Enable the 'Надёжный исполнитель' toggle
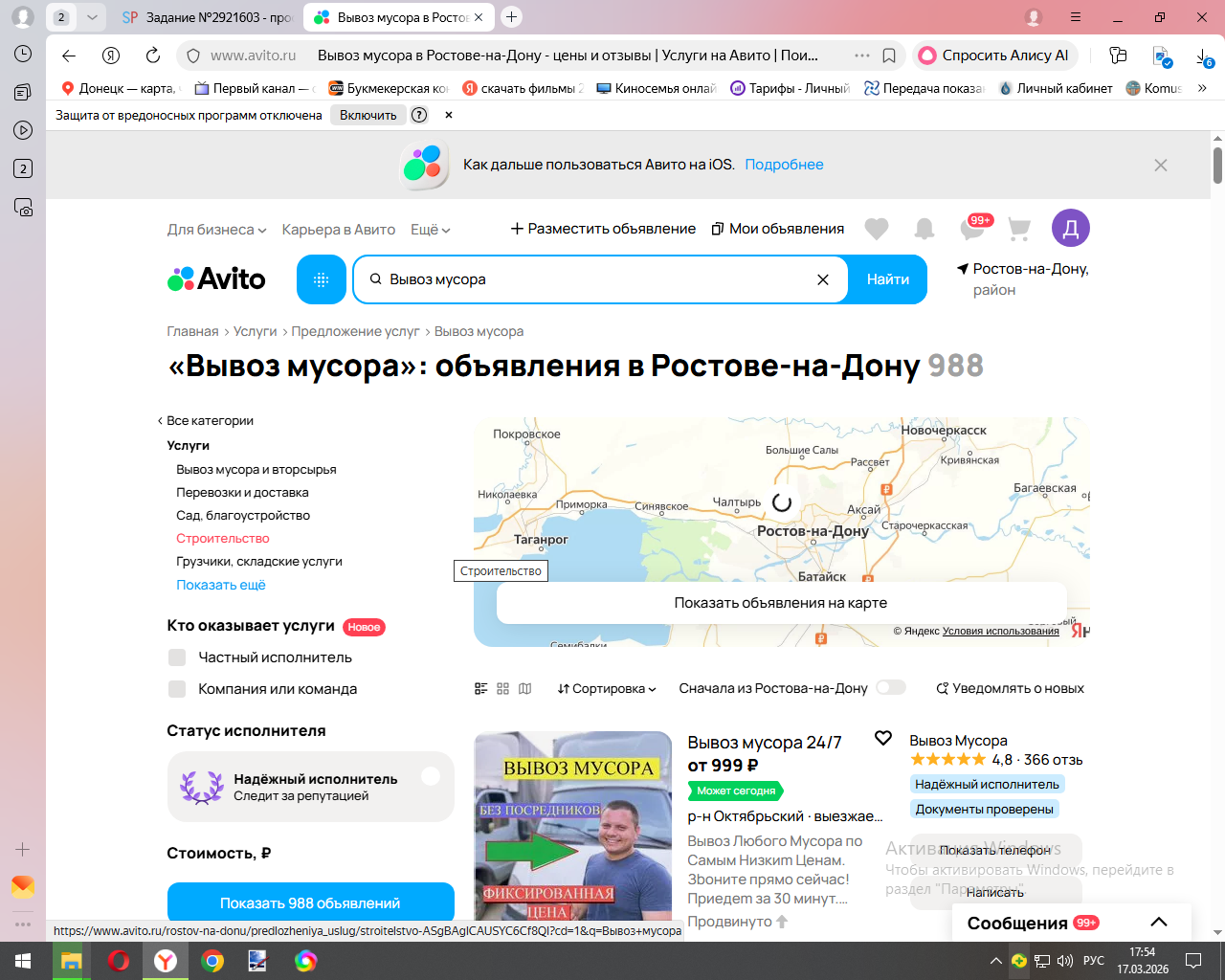Image resolution: width=1225 pixels, height=980 pixels. pyautogui.click(x=431, y=776)
